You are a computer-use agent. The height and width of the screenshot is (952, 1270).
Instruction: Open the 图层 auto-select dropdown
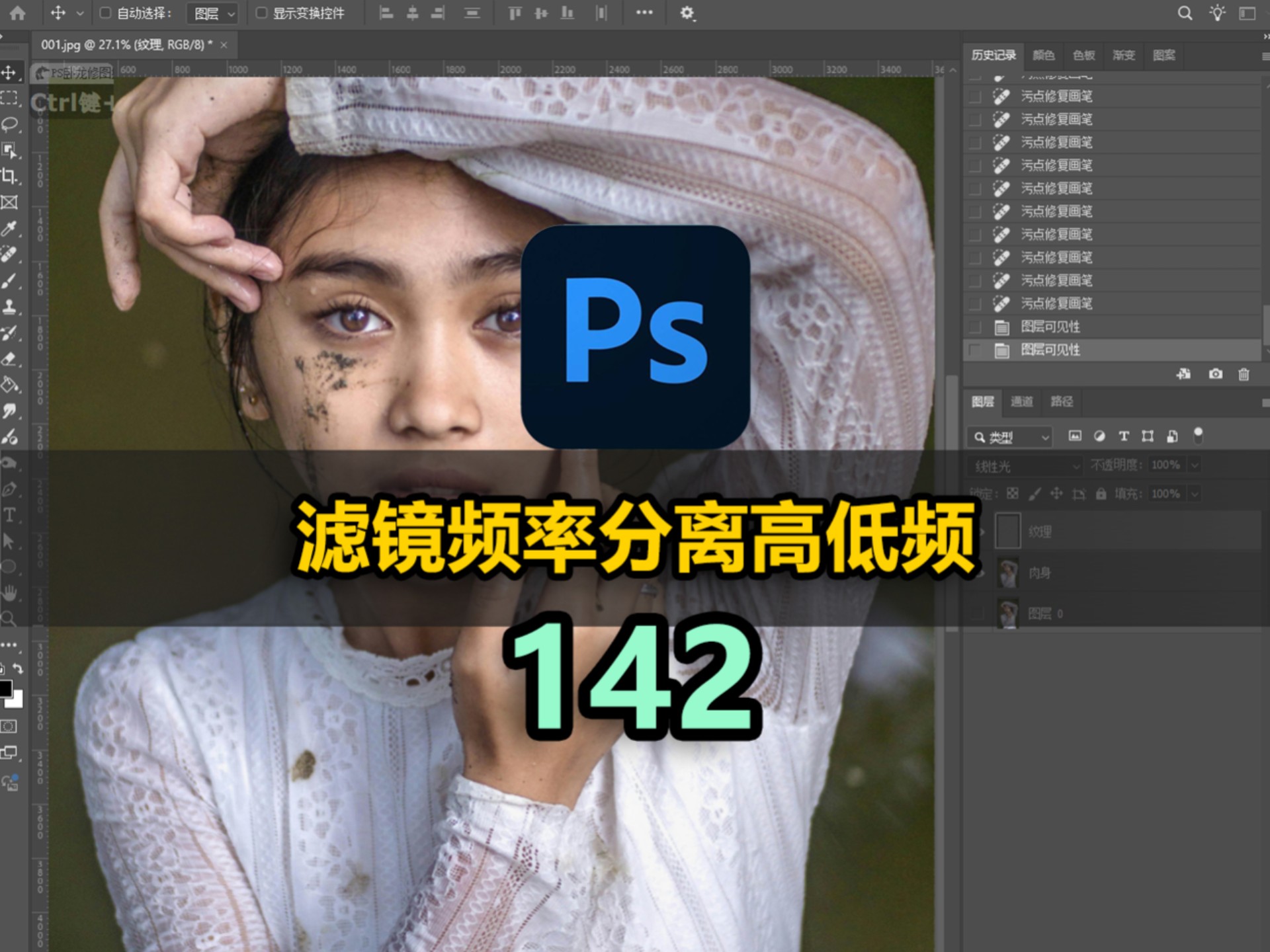pyautogui.click(x=212, y=13)
